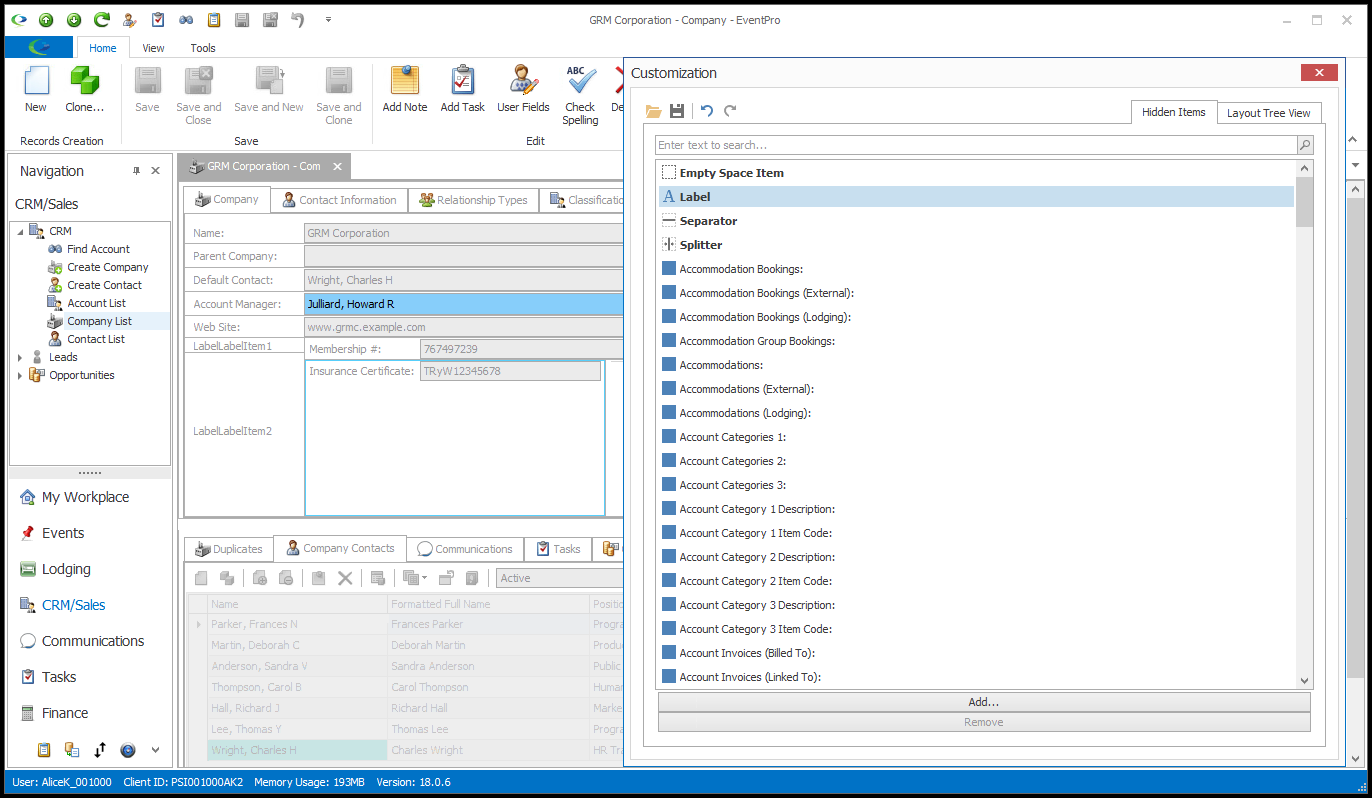Image resolution: width=1372 pixels, height=798 pixels.
Task: Click the Add... button in Customization
Action: pyautogui.click(x=984, y=702)
